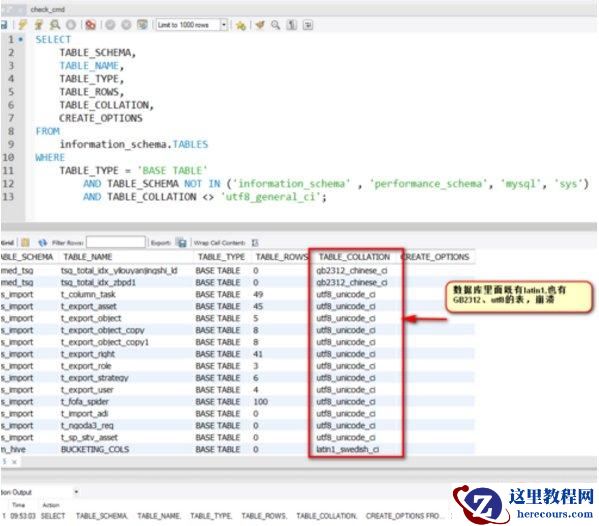Image resolution: width=599 pixels, height=526 pixels.
Task: Stop the running query
Action: 71,25
